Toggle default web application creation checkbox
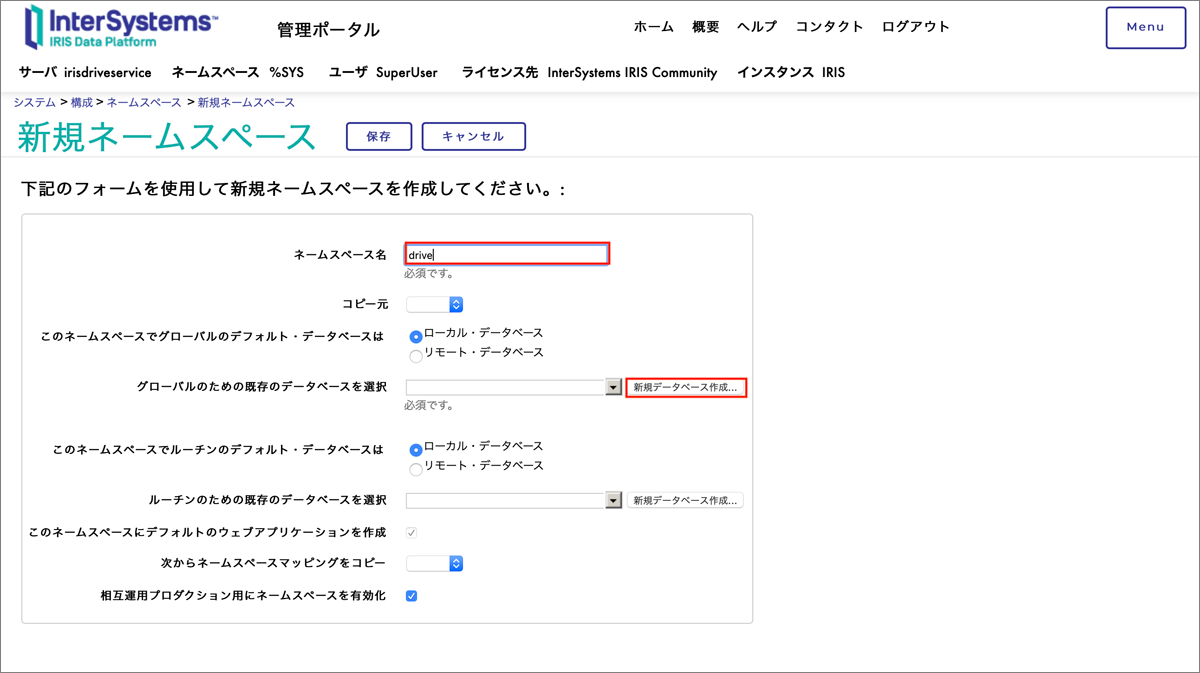This screenshot has width=1200, height=673. pyautogui.click(x=411, y=533)
